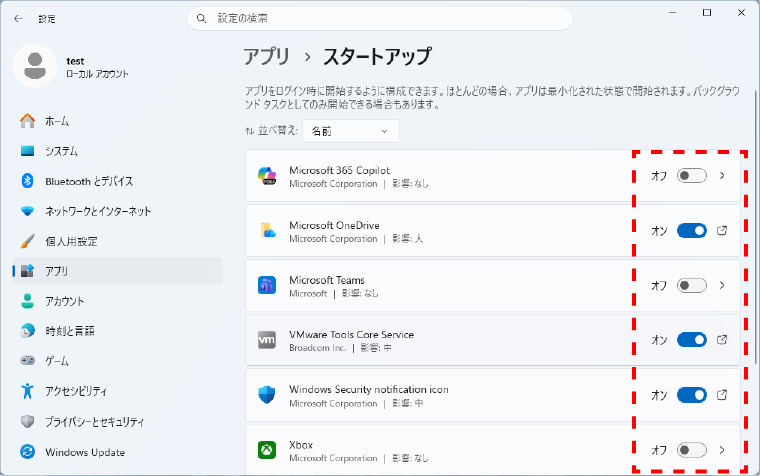760x476 pixels.
Task: Open the 名前 sort dropdown
Action: pyautogui.click(x=351, y=131)
